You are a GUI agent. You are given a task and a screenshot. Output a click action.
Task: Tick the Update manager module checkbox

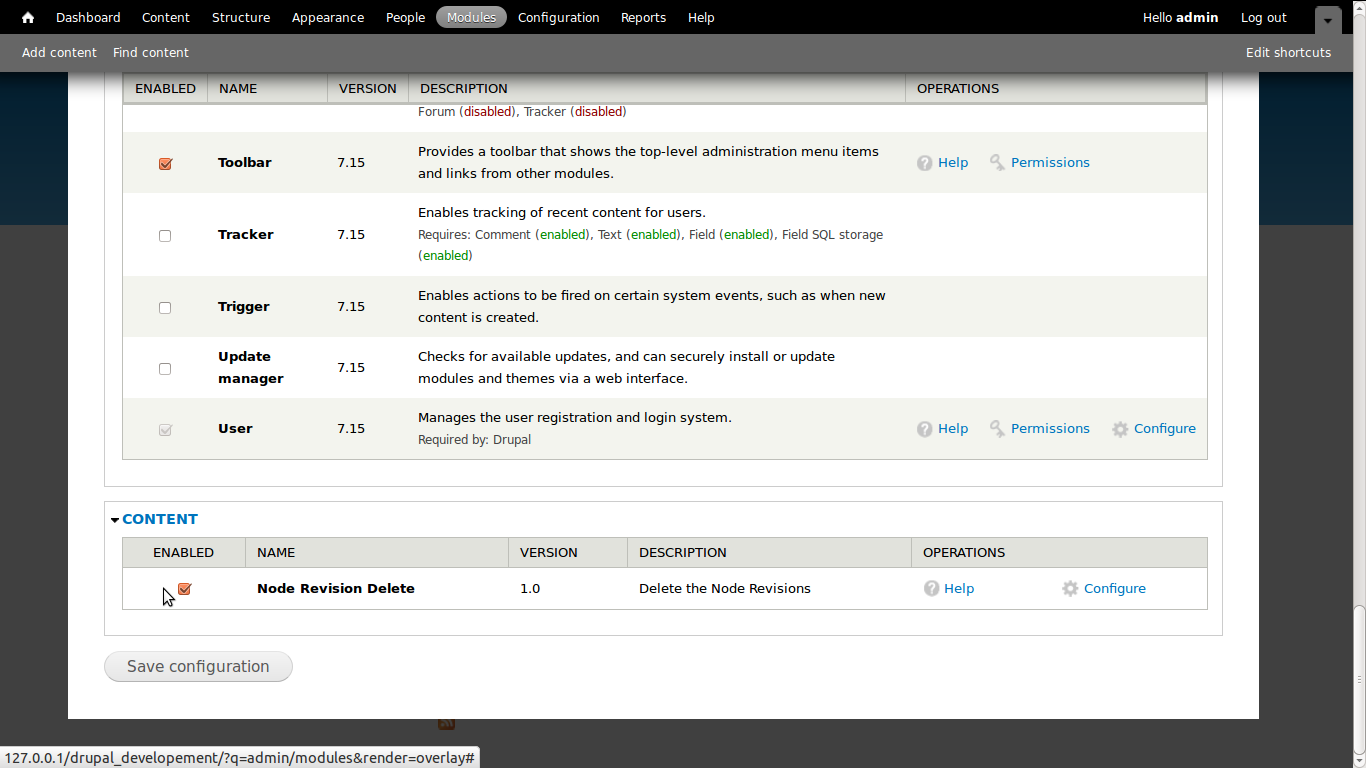coord(165,369)
